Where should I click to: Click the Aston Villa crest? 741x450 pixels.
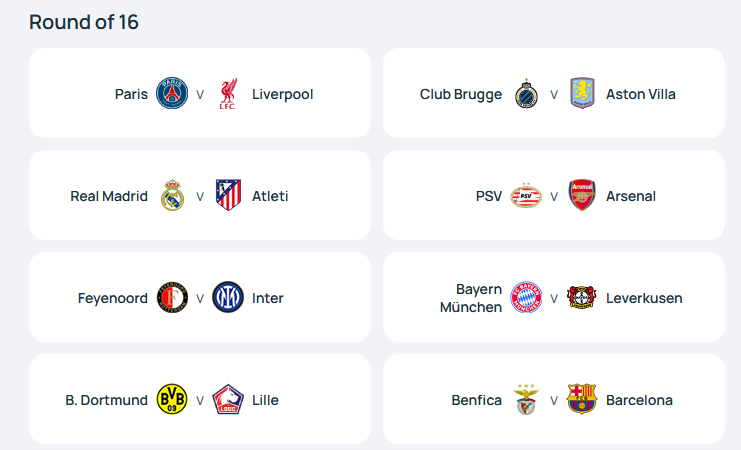click(x=582, y=93)
